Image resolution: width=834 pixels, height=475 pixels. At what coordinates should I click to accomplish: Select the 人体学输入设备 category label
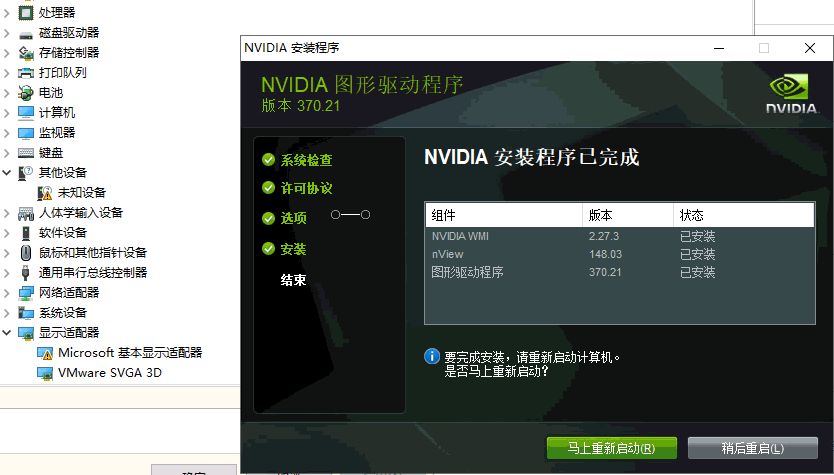coord(81,213)
